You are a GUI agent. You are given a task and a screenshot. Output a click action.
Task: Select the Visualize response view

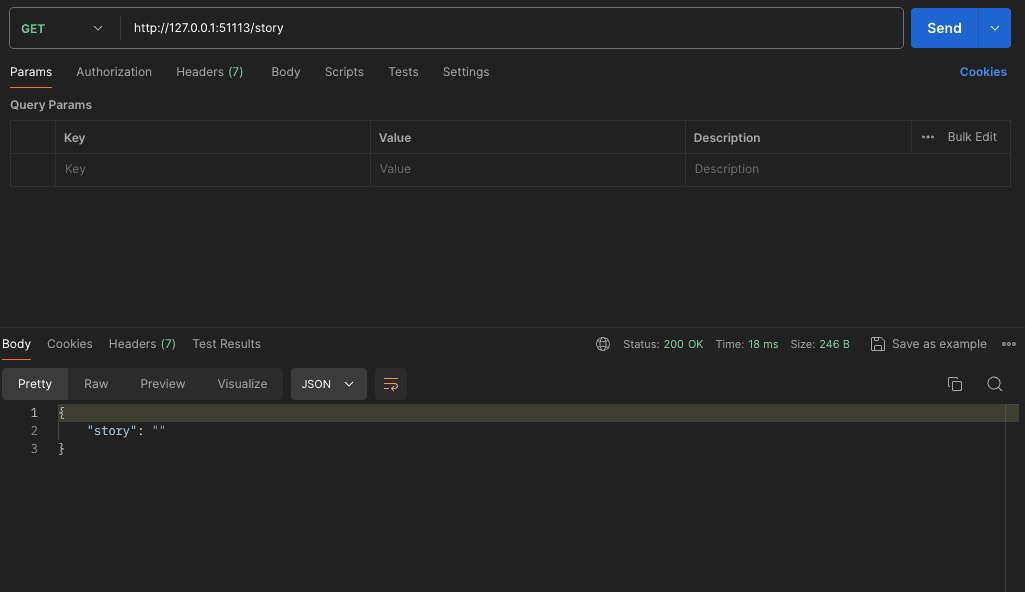tap(242, 384)
